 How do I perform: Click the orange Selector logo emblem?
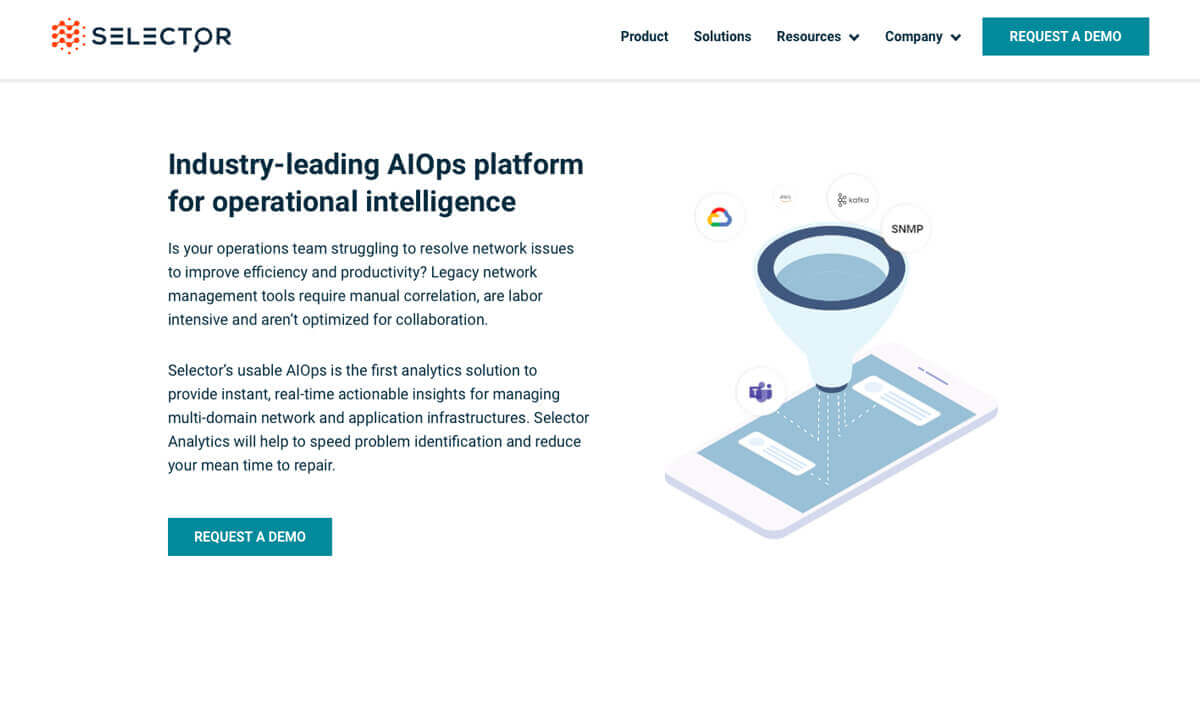coord(68,36)
